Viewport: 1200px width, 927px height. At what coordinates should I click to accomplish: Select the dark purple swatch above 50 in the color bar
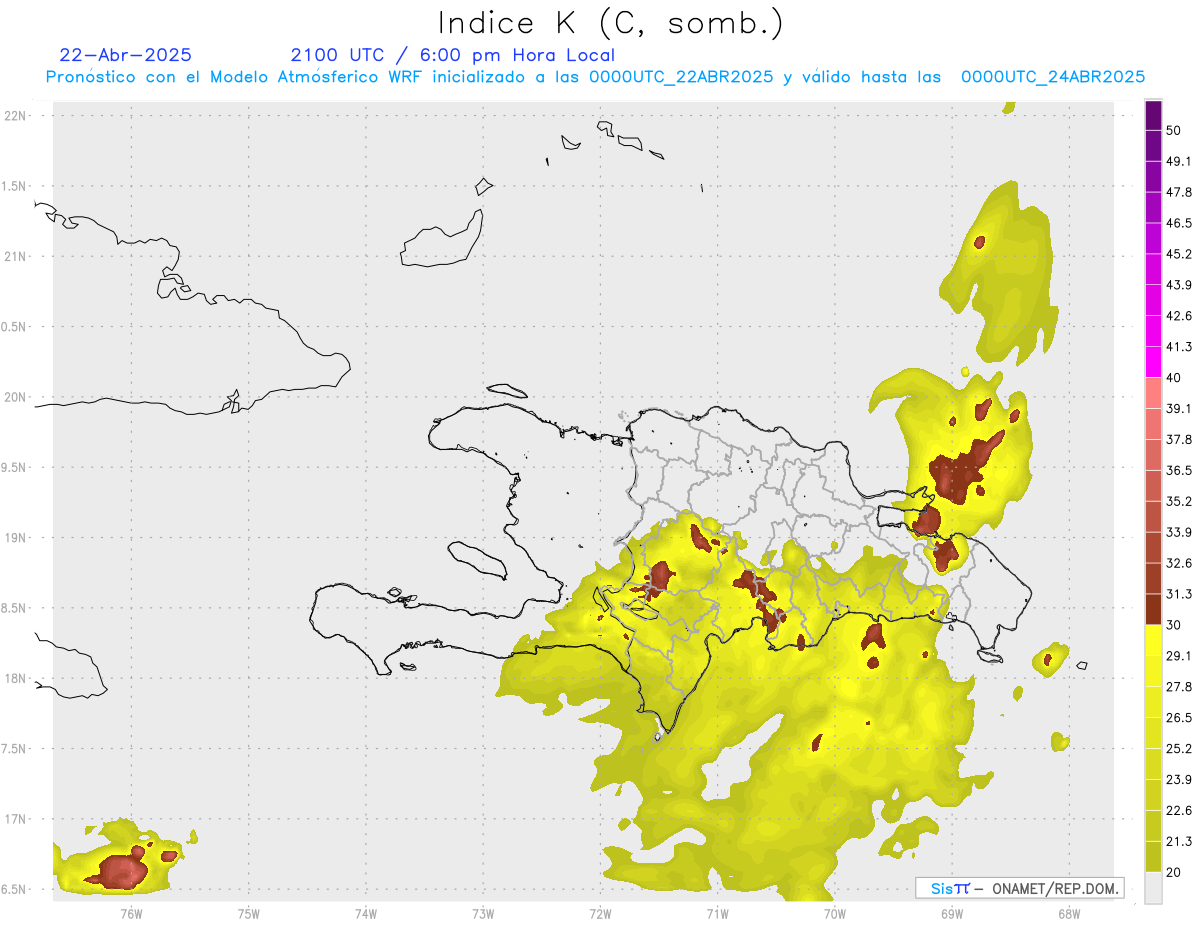(x=1153, y=117)
